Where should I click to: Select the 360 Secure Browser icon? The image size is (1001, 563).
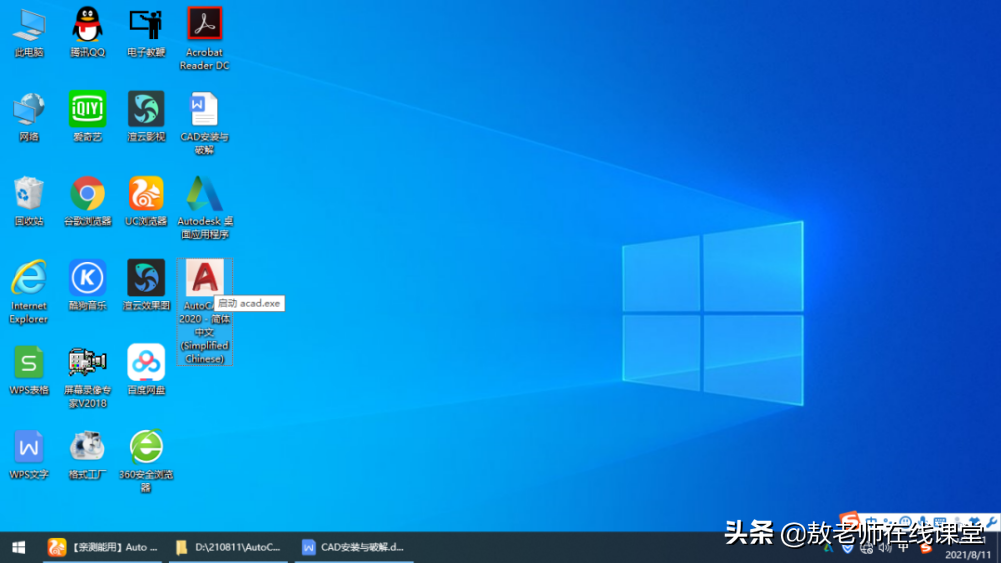click(146, 447)
